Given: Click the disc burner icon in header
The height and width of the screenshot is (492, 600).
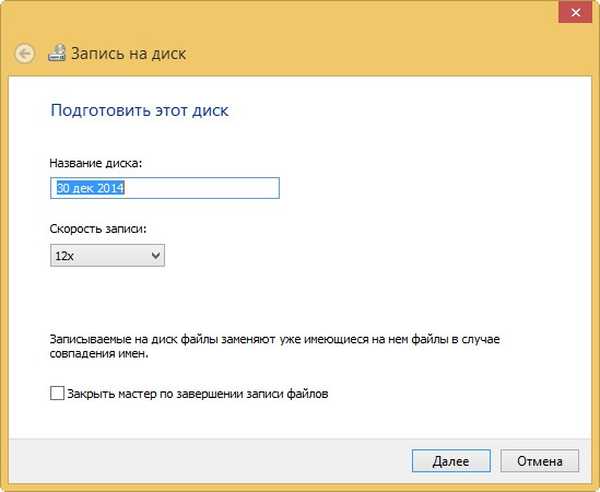Looking at the screenshot, I should coord(56,53).
